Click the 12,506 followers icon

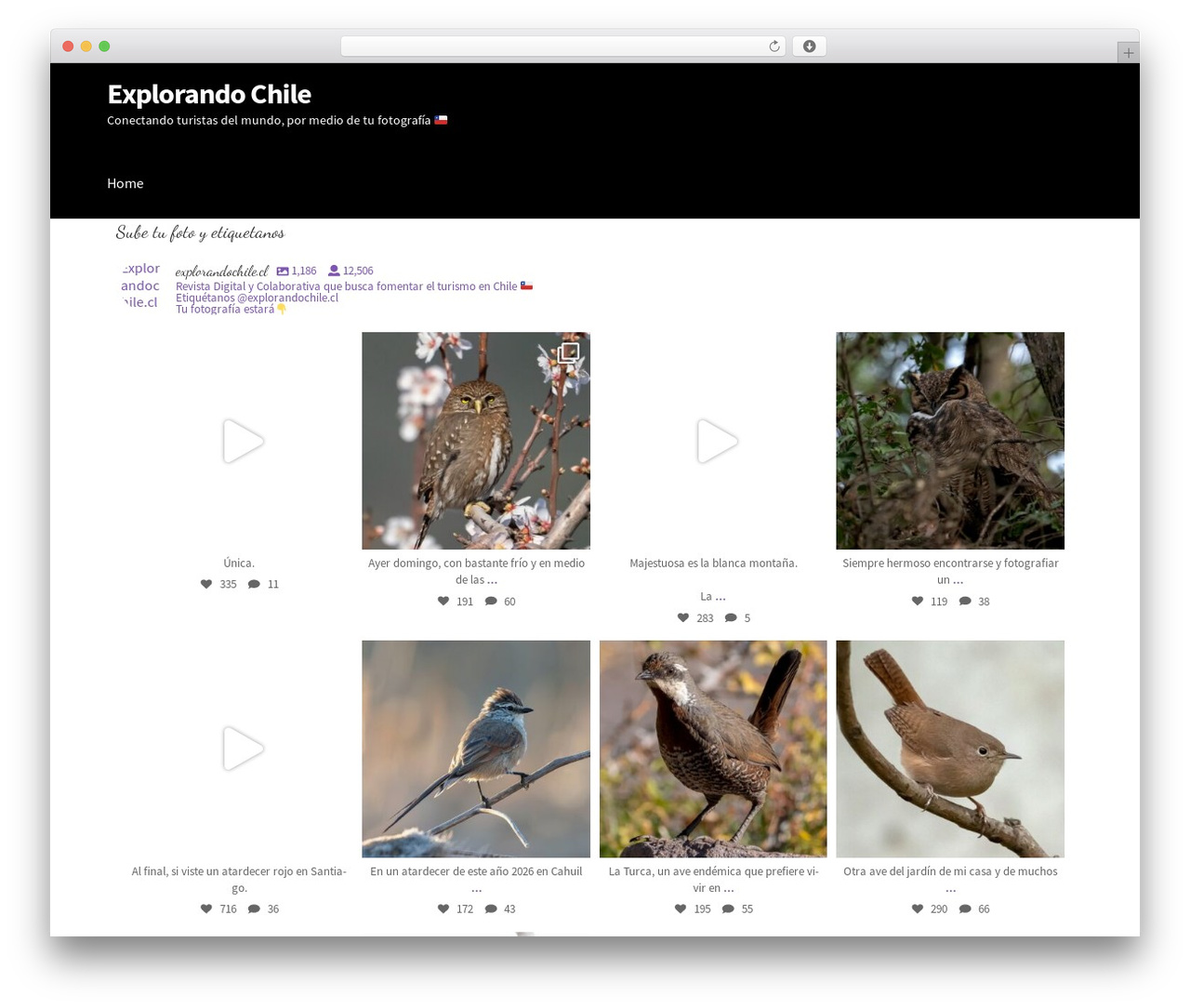(334, 272)
